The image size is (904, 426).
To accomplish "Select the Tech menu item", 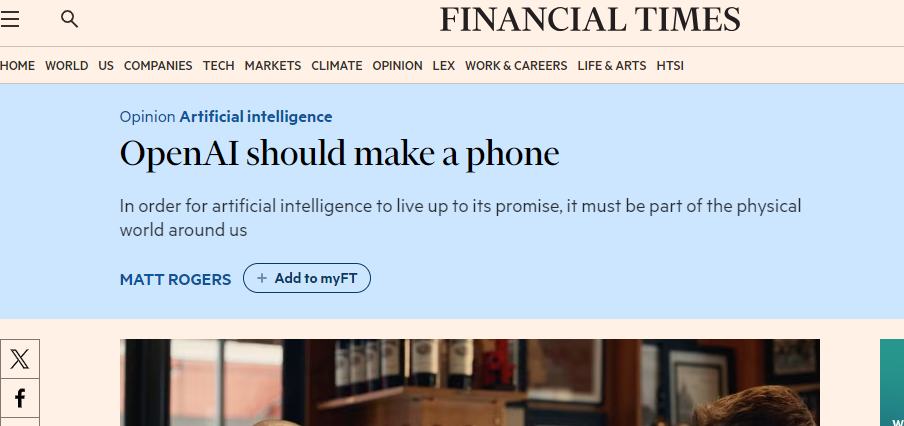I will 218,66.
